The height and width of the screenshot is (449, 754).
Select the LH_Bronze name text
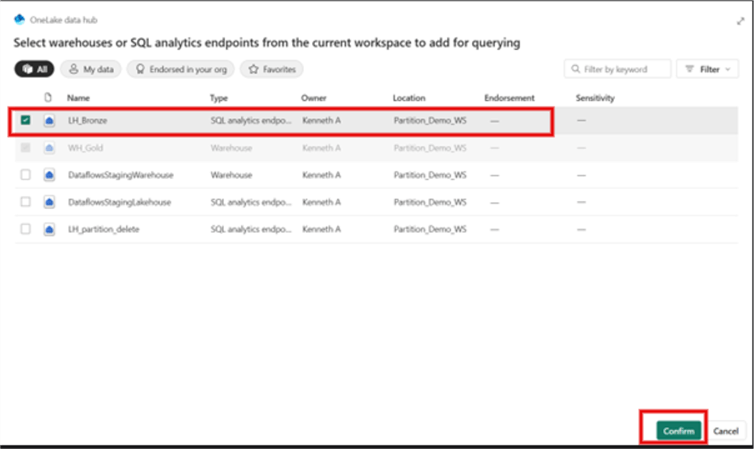(88, 121)
